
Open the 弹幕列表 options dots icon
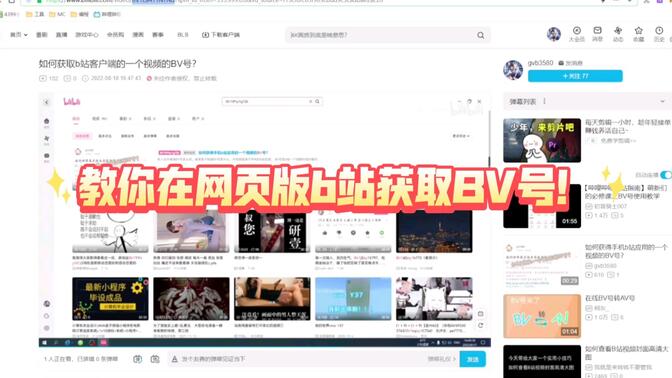544,101
